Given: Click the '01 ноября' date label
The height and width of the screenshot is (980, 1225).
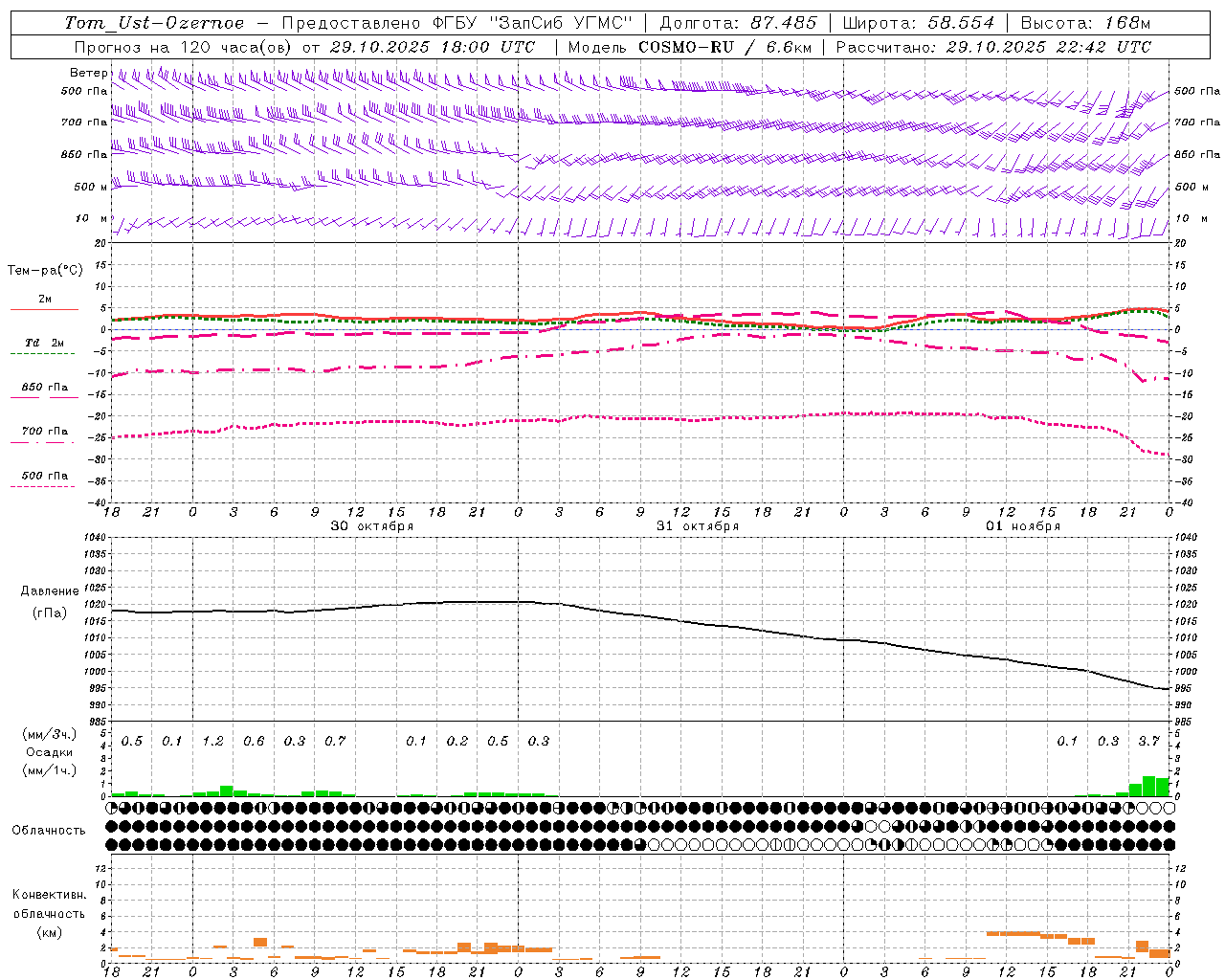Looking at the screenshot, I should click(1023, 526).
